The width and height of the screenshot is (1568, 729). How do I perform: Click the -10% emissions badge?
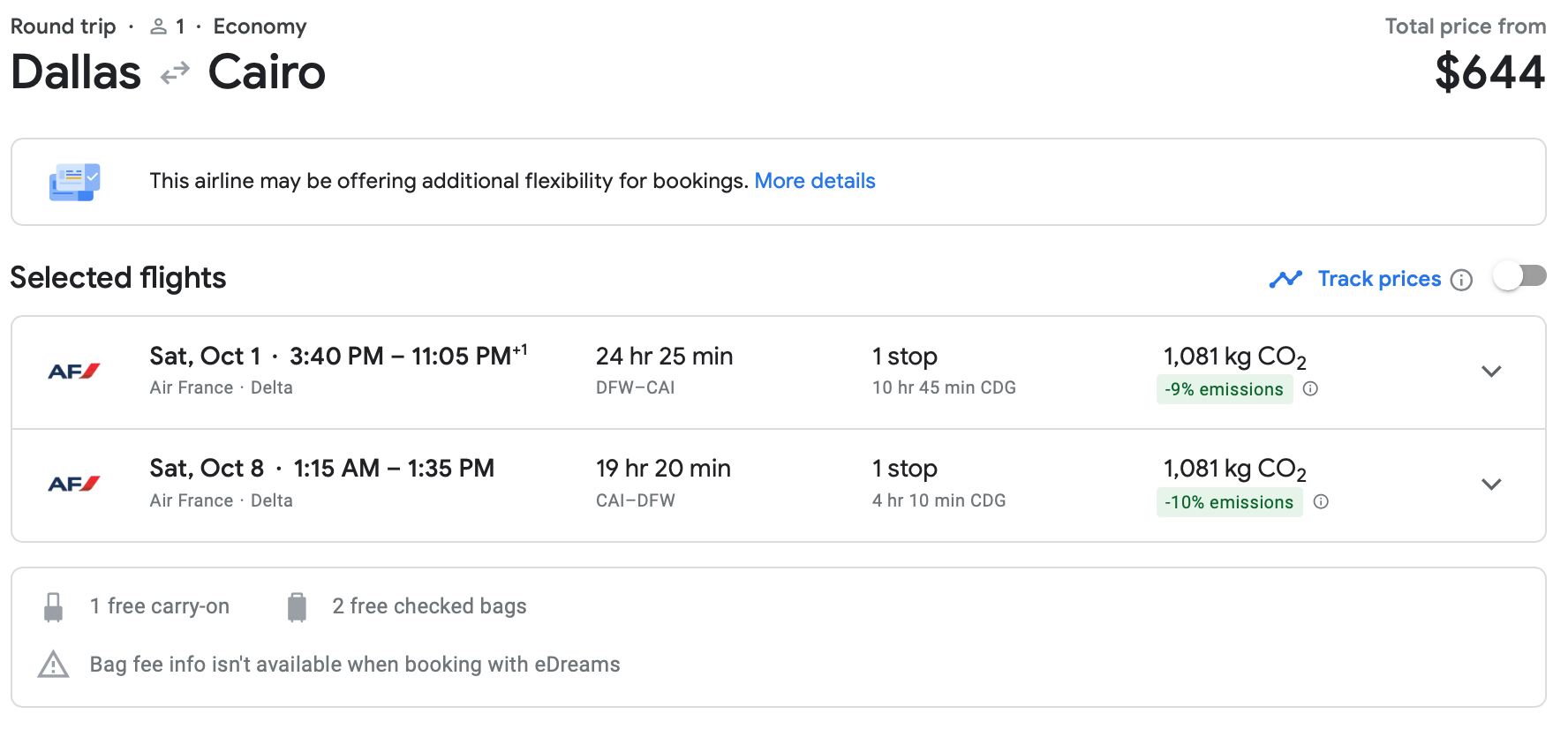click(1229, 502)
